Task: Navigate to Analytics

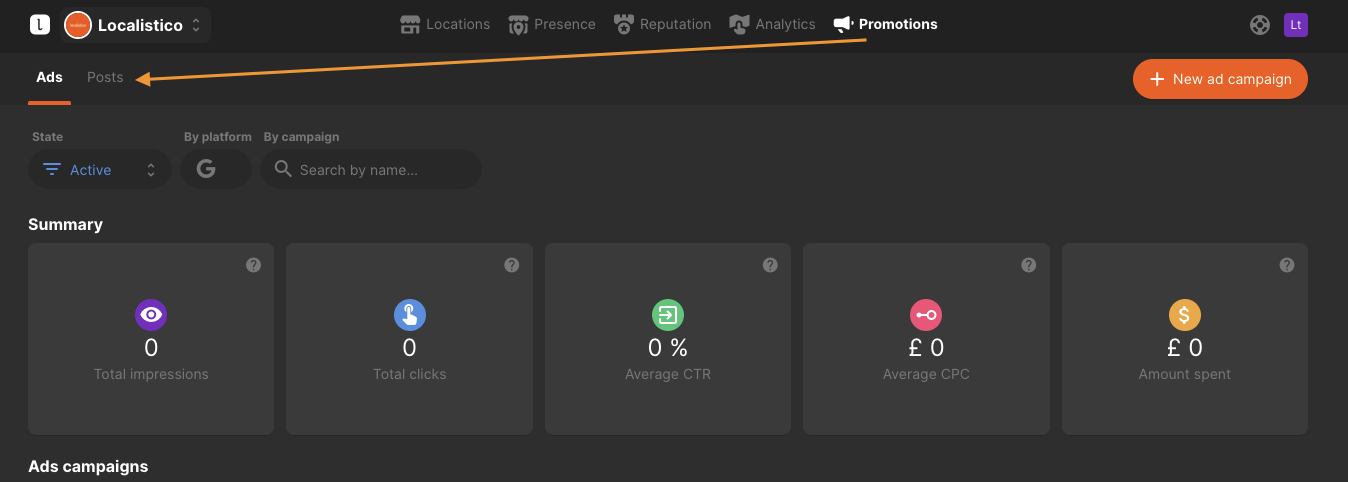Action: point(772,24)
